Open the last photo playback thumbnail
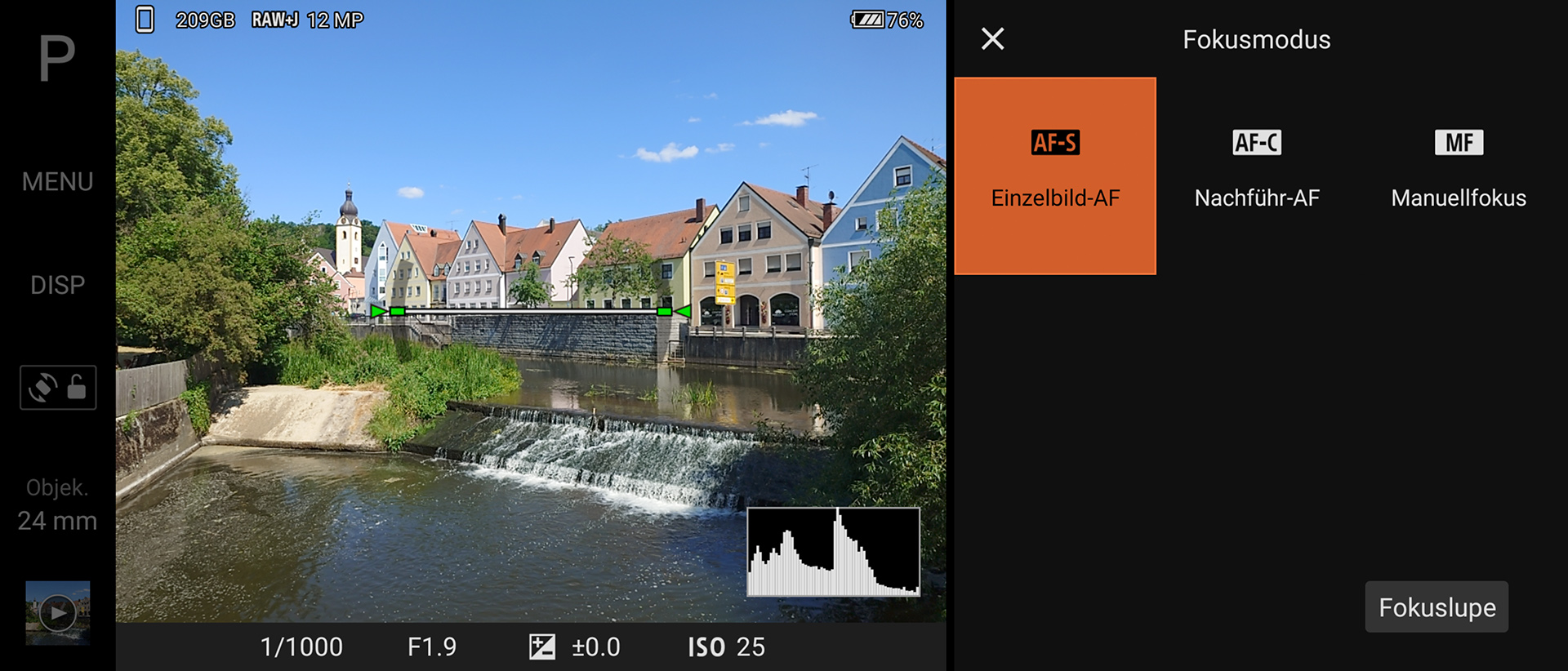The image size is (1568, 671). pyautogui.click(x=57, y=612)
